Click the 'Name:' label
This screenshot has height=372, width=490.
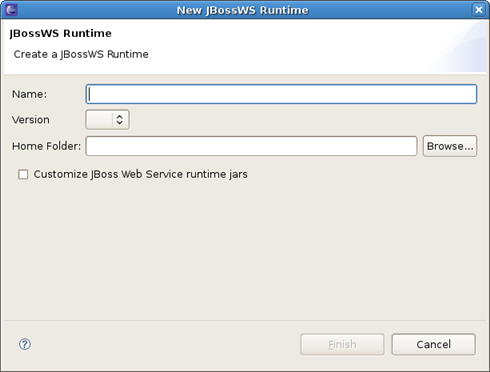[x=29, y=94]
